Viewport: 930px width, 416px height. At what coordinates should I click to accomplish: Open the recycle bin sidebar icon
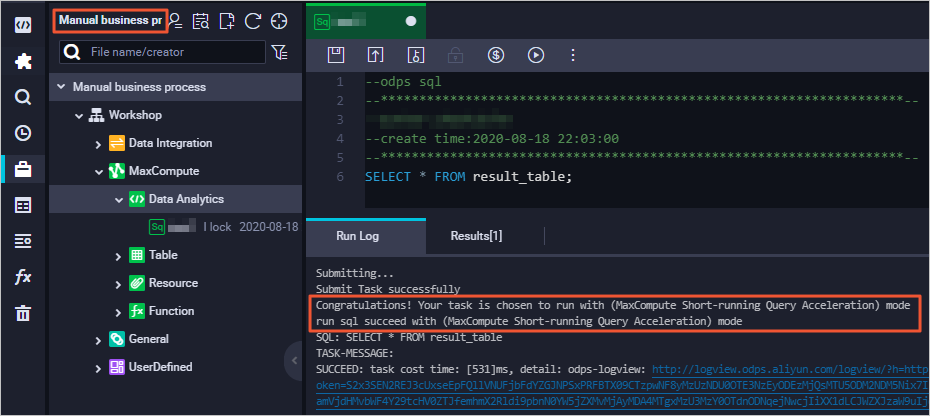point(23,313)
